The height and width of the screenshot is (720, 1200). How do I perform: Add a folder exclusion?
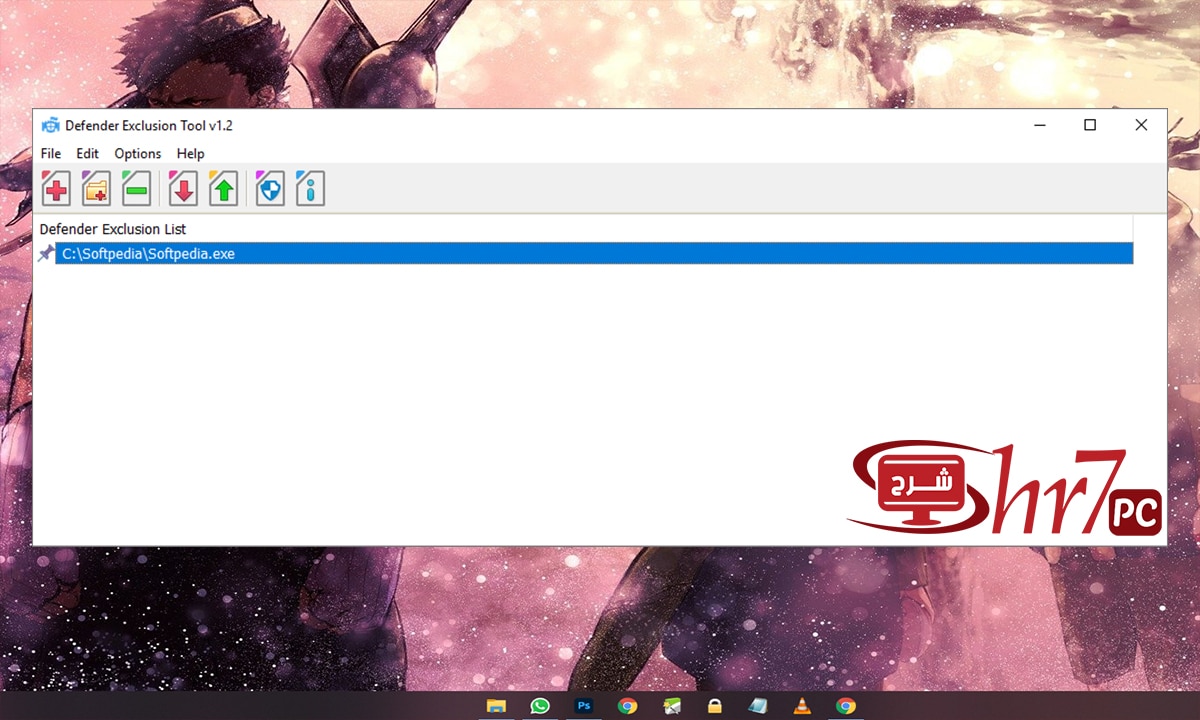point(95,188)
